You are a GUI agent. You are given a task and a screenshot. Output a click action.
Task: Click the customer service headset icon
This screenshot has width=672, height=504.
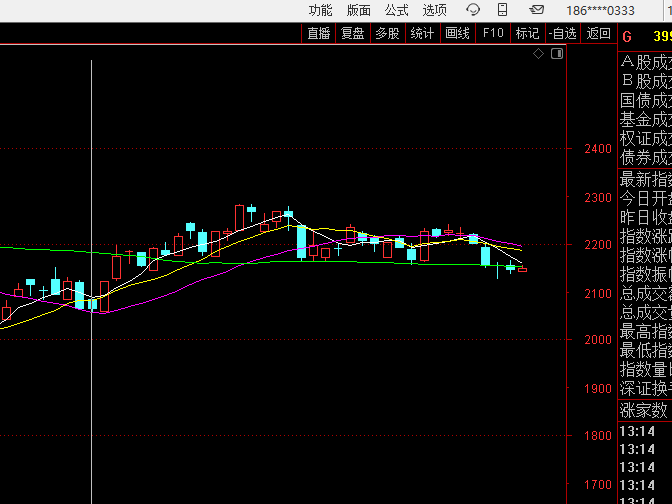pyautogui.click(x=473, y=10)
